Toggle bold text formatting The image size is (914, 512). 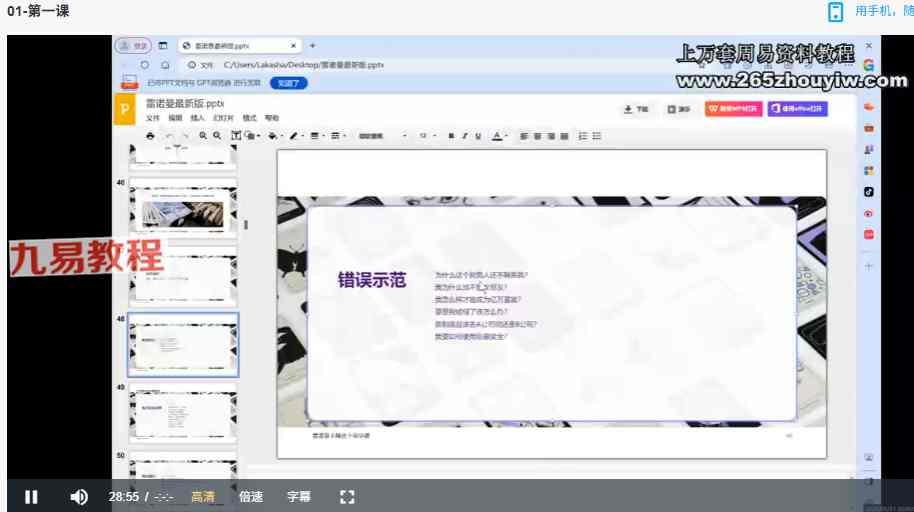(x=451, y=135)
